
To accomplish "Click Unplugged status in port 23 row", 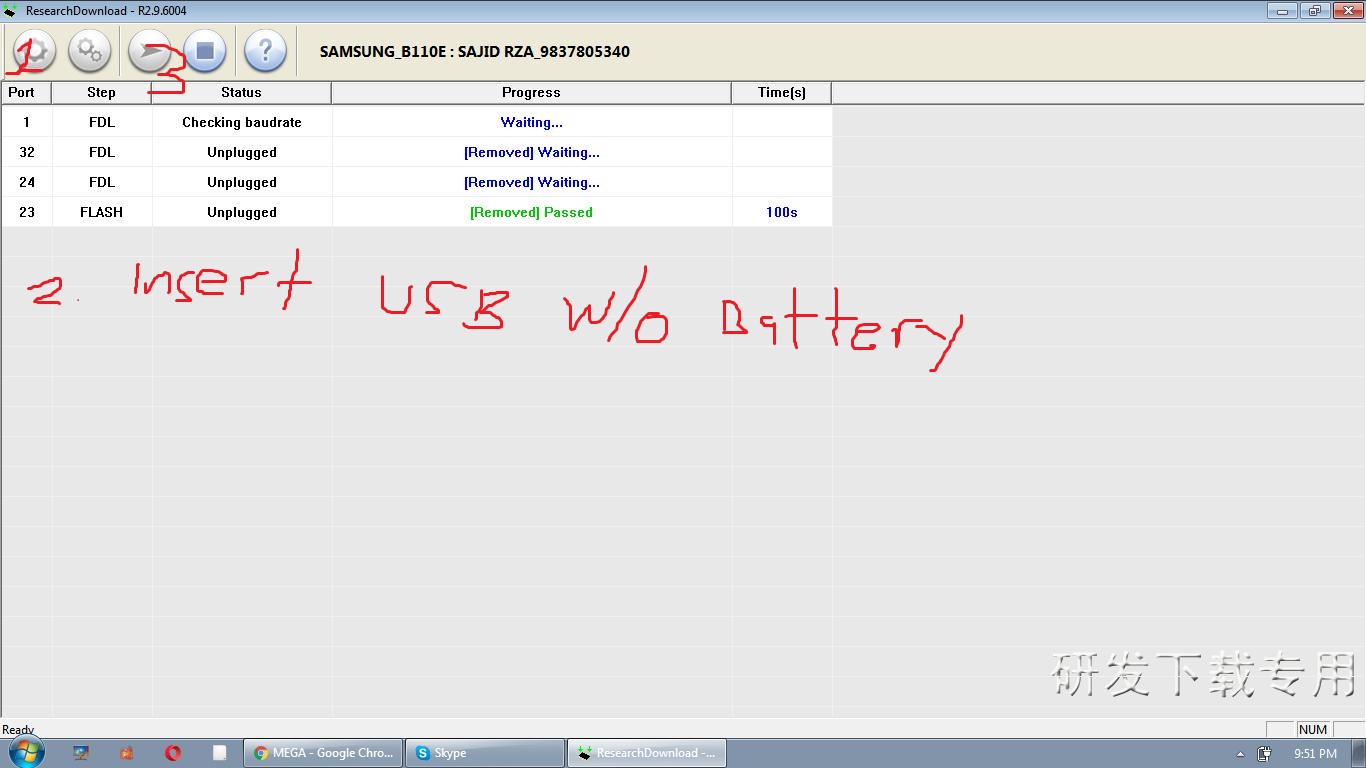I will click(x=242, y=212).
